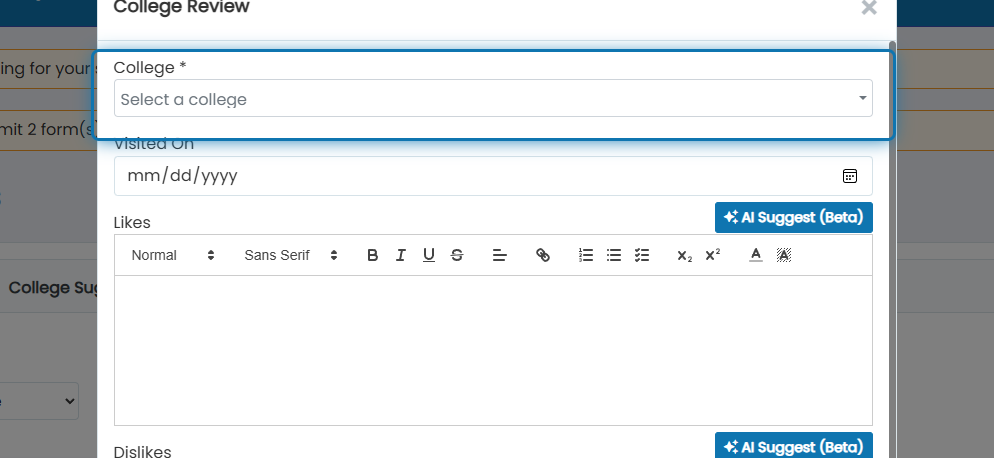Screen dimensions: 994x458
Task: Toggle underline formatting in Likes editor
Action: [x=429, y=255]
